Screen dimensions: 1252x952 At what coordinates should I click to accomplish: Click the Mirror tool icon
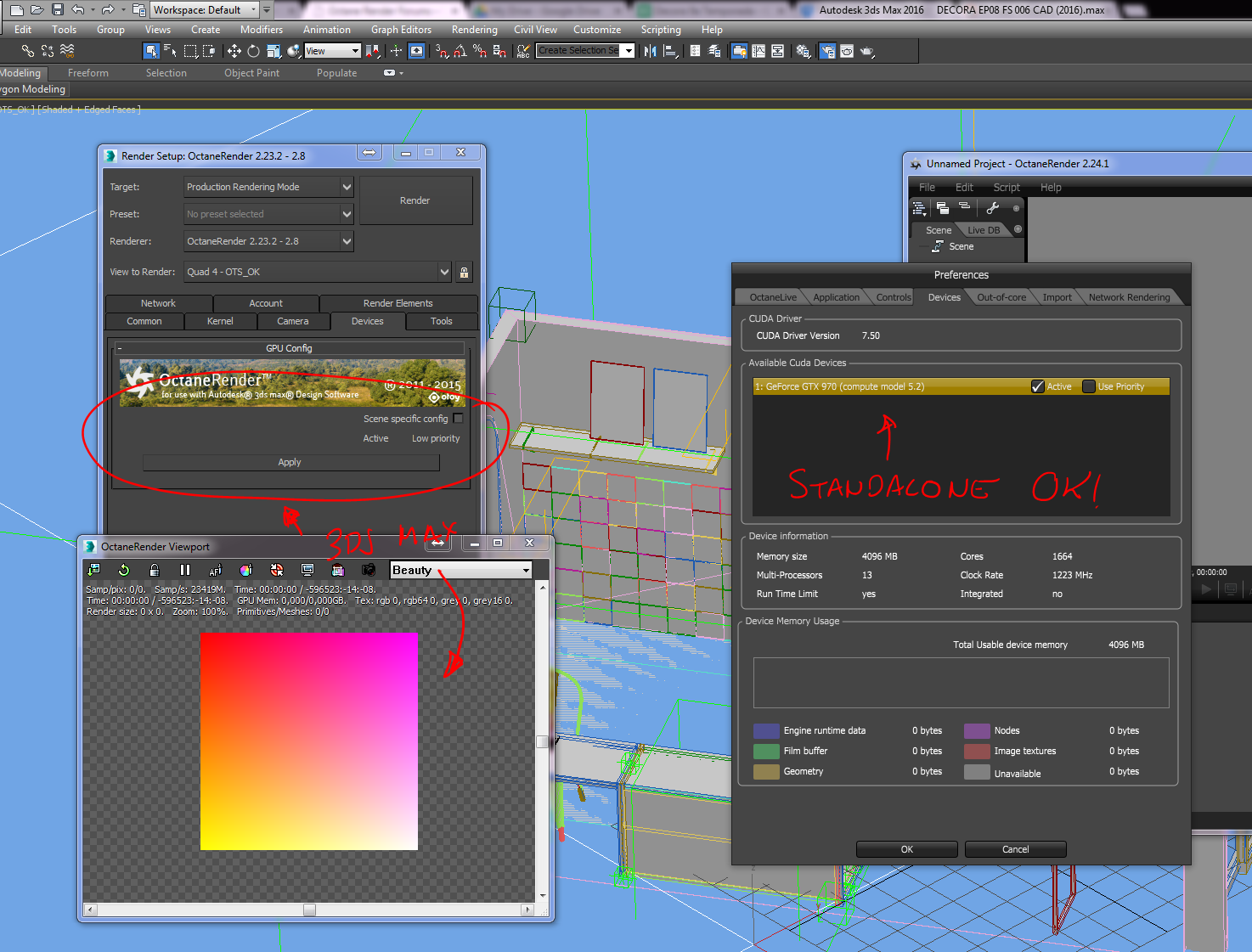(x=651, y=51)
